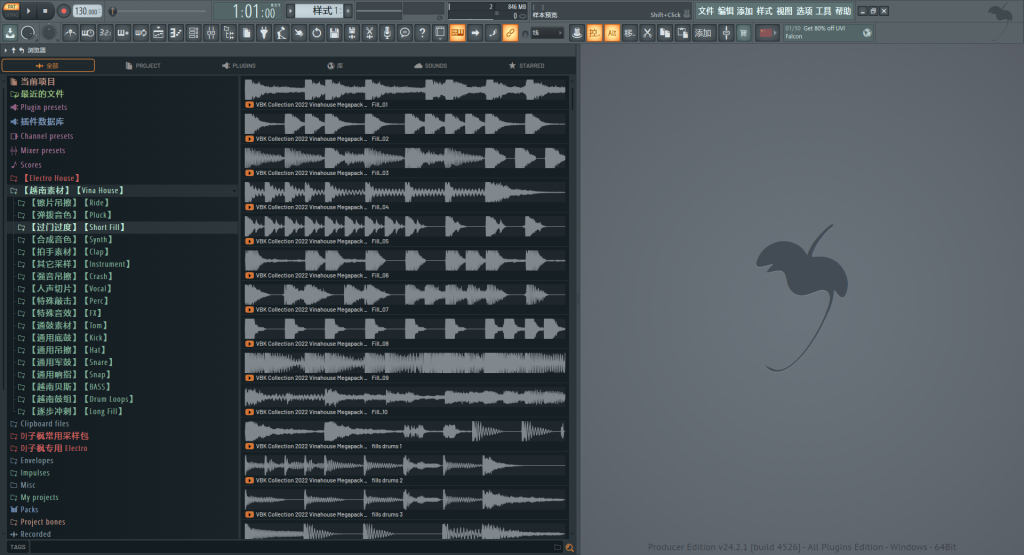Image resolution: width=1024 pixels, height=555 pixels.
Task: Click the undo history circular arrow icon
Action: coord(317,33)
